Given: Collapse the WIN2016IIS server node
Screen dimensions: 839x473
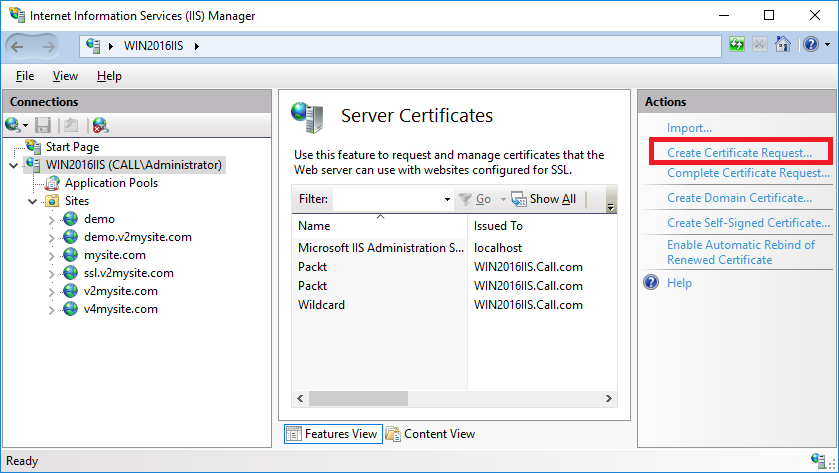Looking at the screenshot, I should pyautogui.click(x=13, y=165).
